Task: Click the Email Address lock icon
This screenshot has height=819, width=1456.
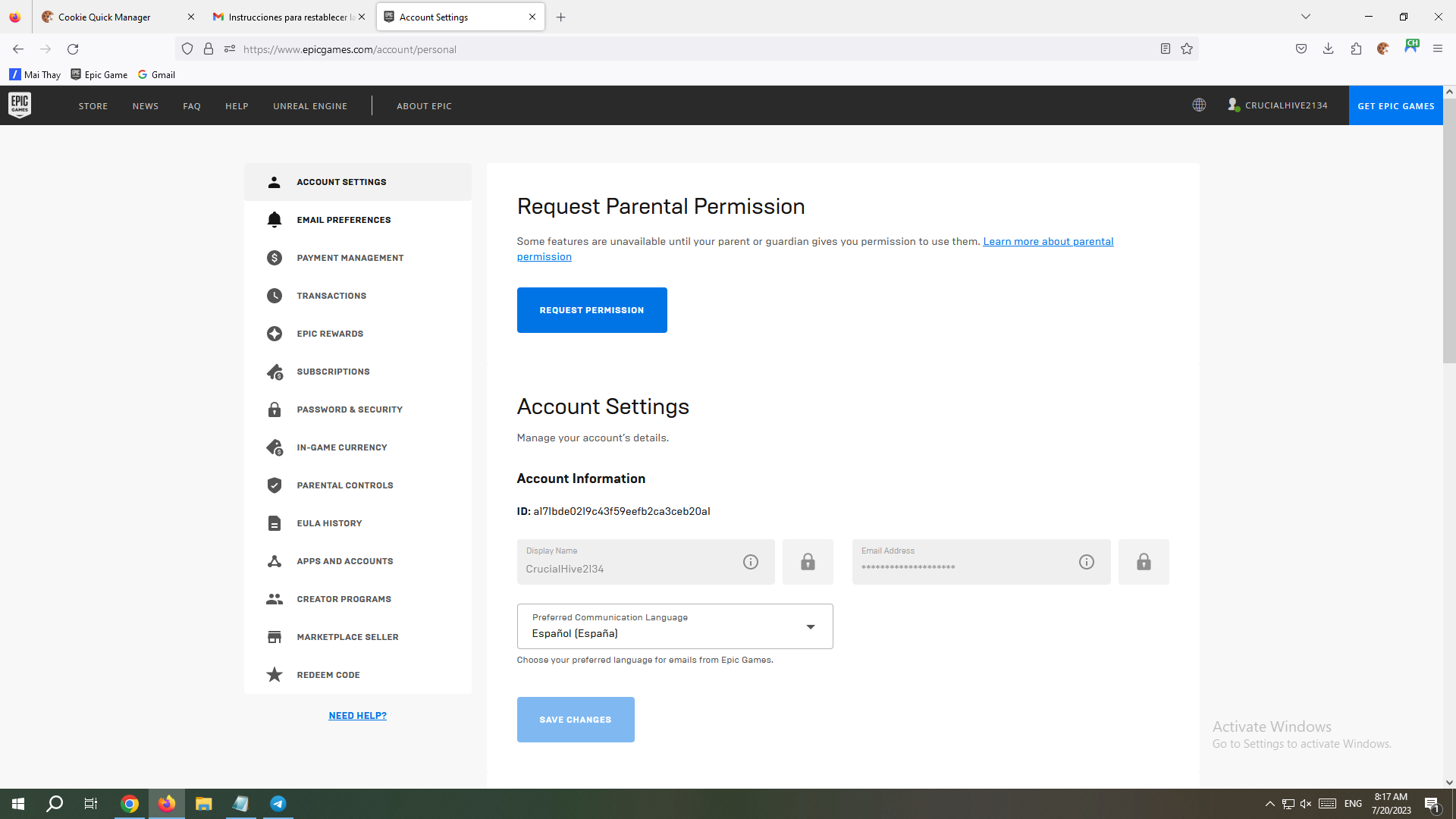Action: tap(1144, 562)
